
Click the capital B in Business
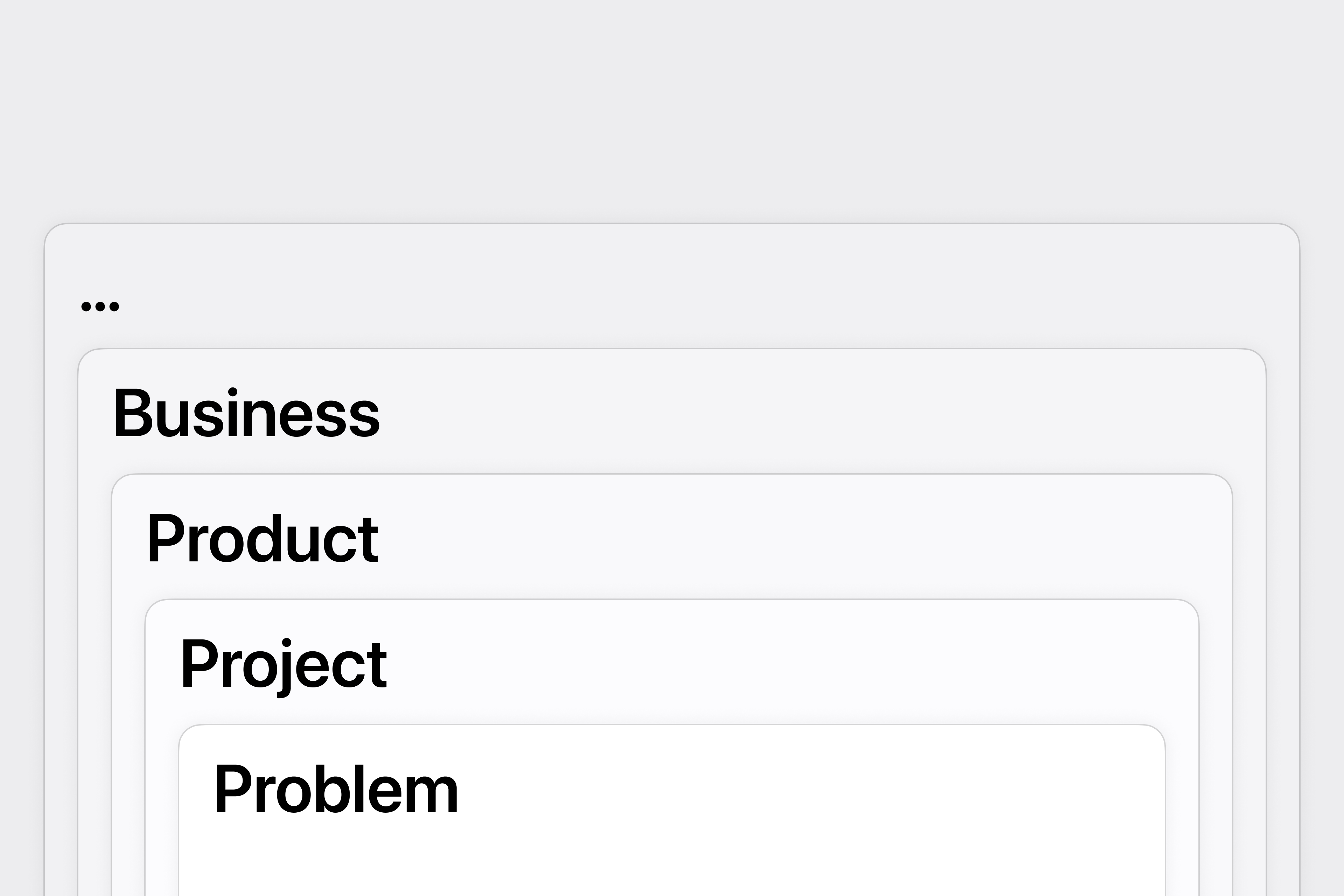(134, 413)
